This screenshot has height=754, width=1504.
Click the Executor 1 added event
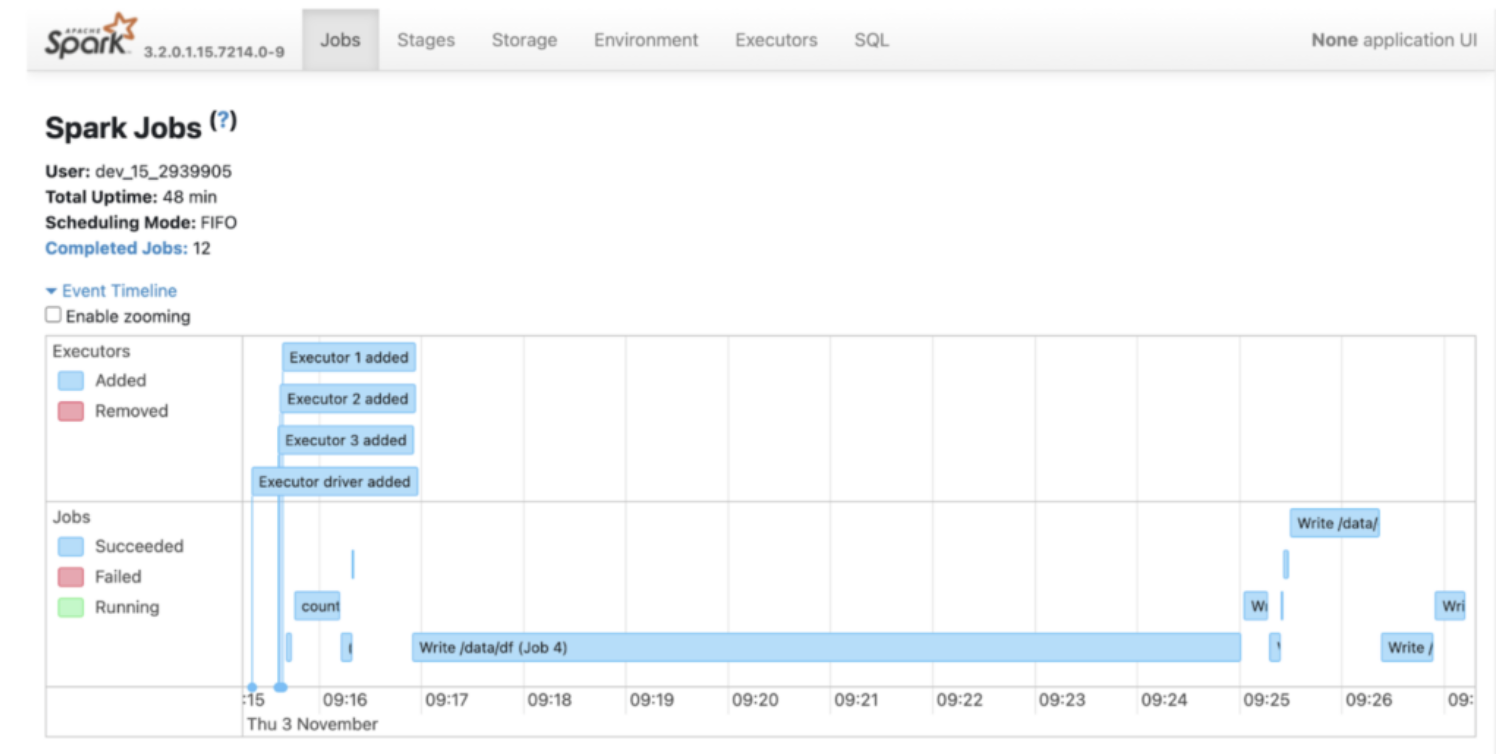(348, 358)
